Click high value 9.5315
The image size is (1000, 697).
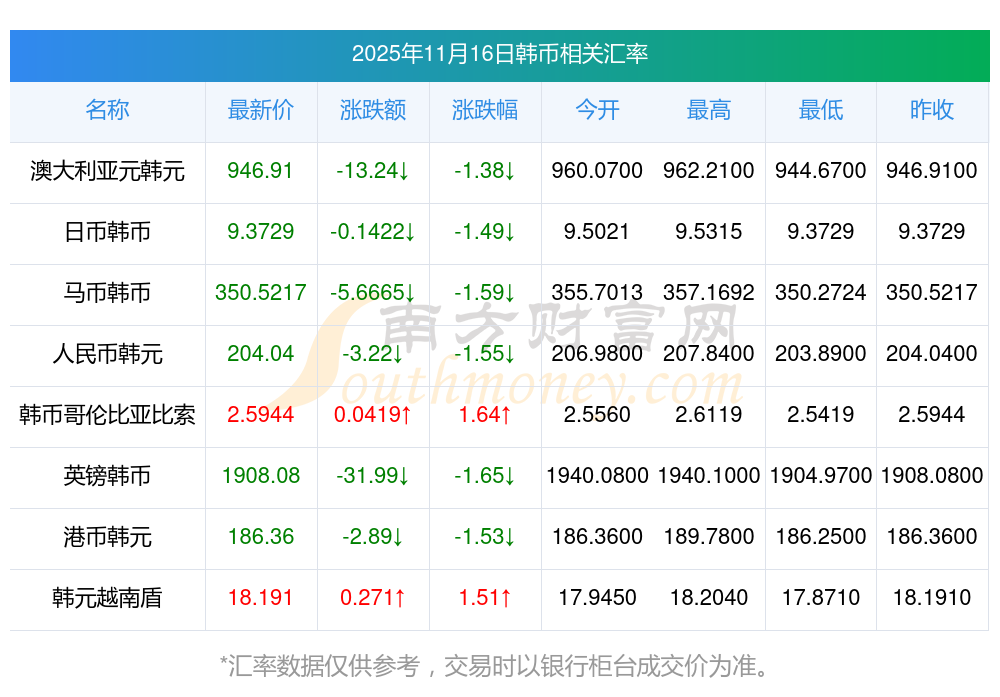pos(709,231)
